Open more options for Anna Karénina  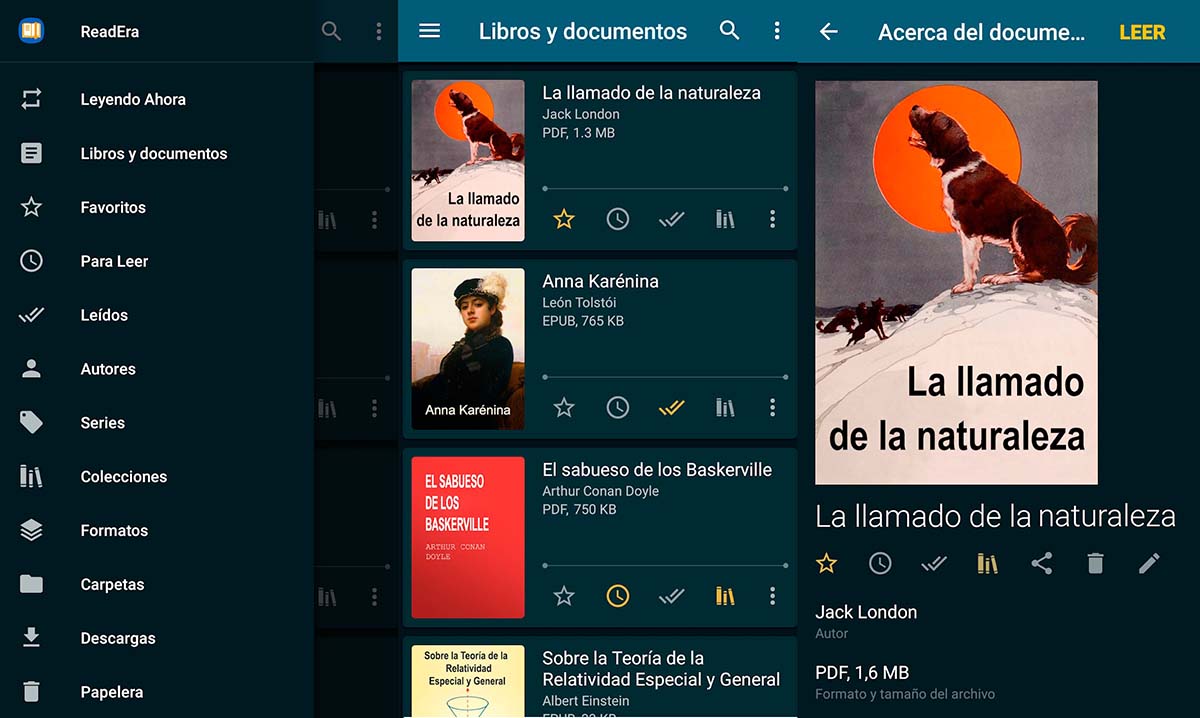click(x=772, y=407)
